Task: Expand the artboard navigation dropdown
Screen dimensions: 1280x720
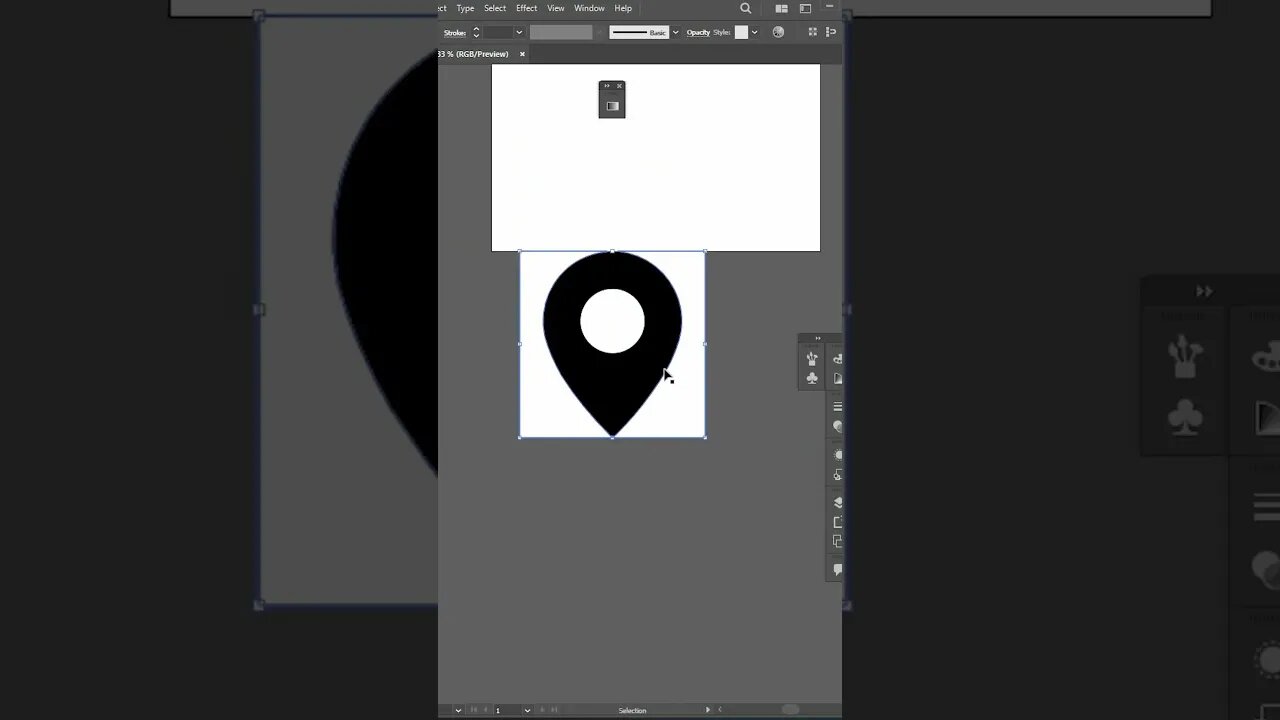Action: 527,710
